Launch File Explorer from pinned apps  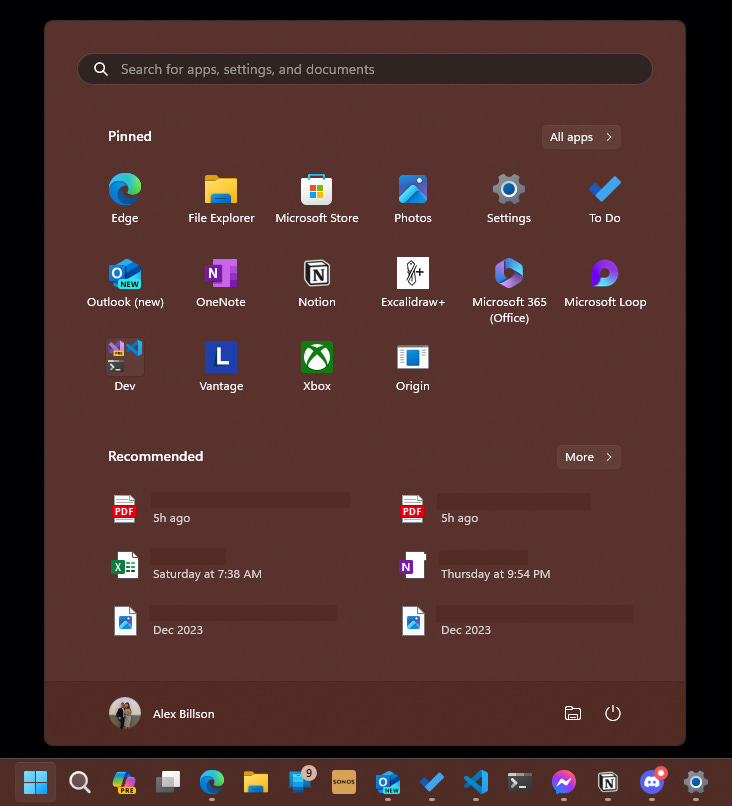(x=221, y=198)
